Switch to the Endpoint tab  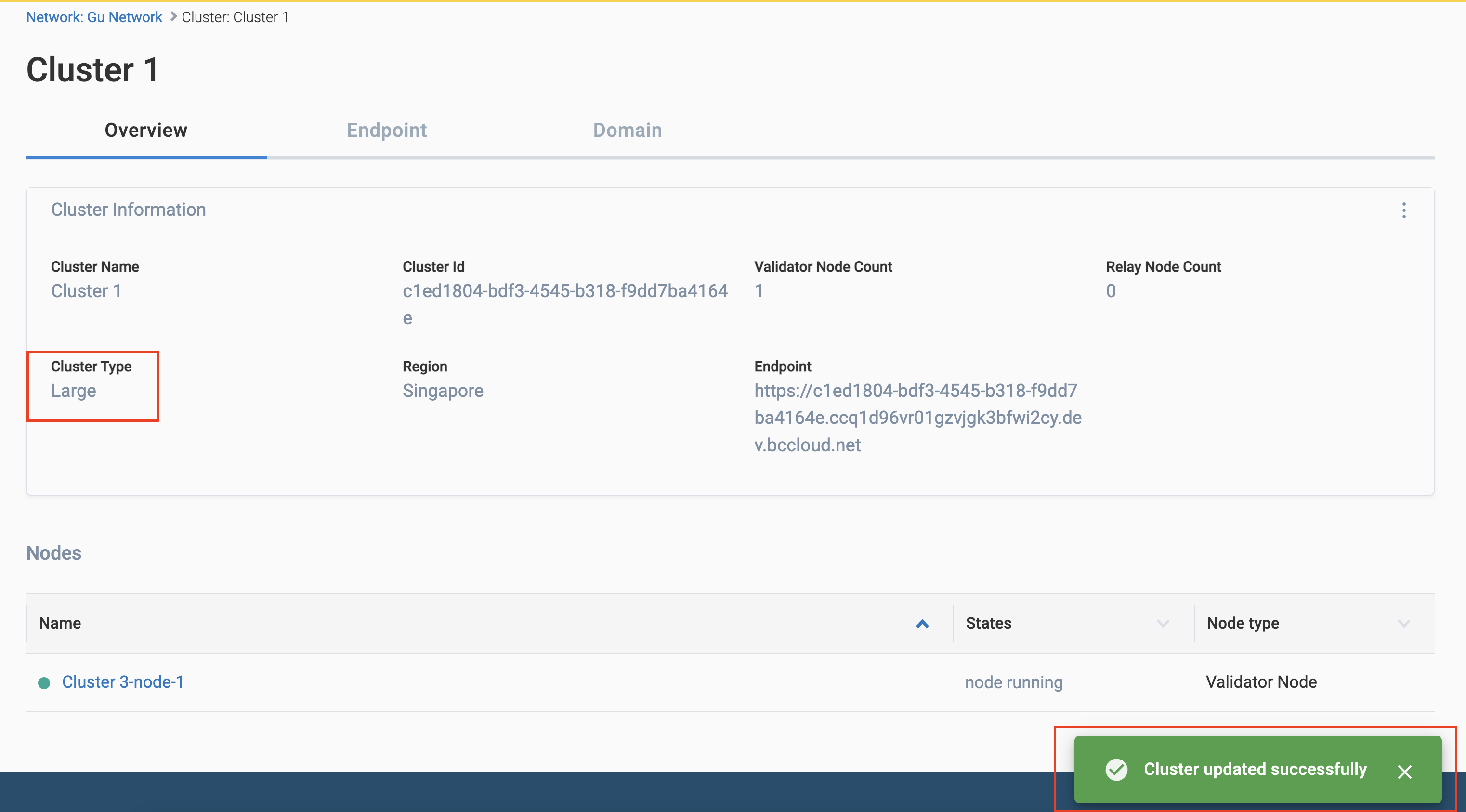(x=386, y=131)
